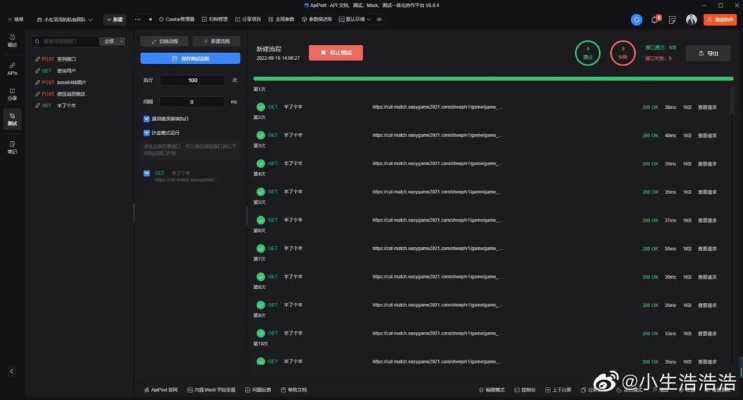Screen dimensions: 743x400
Task: Open the 笔记 notes section in the sidebar
Action: point(12,147)
